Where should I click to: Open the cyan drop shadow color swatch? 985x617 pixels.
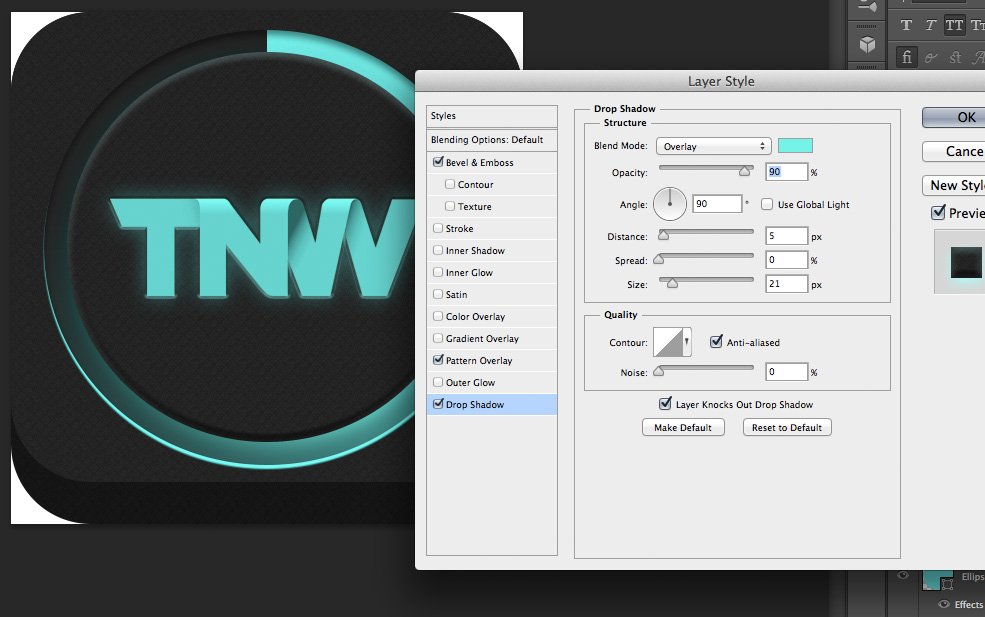[795, 146]
